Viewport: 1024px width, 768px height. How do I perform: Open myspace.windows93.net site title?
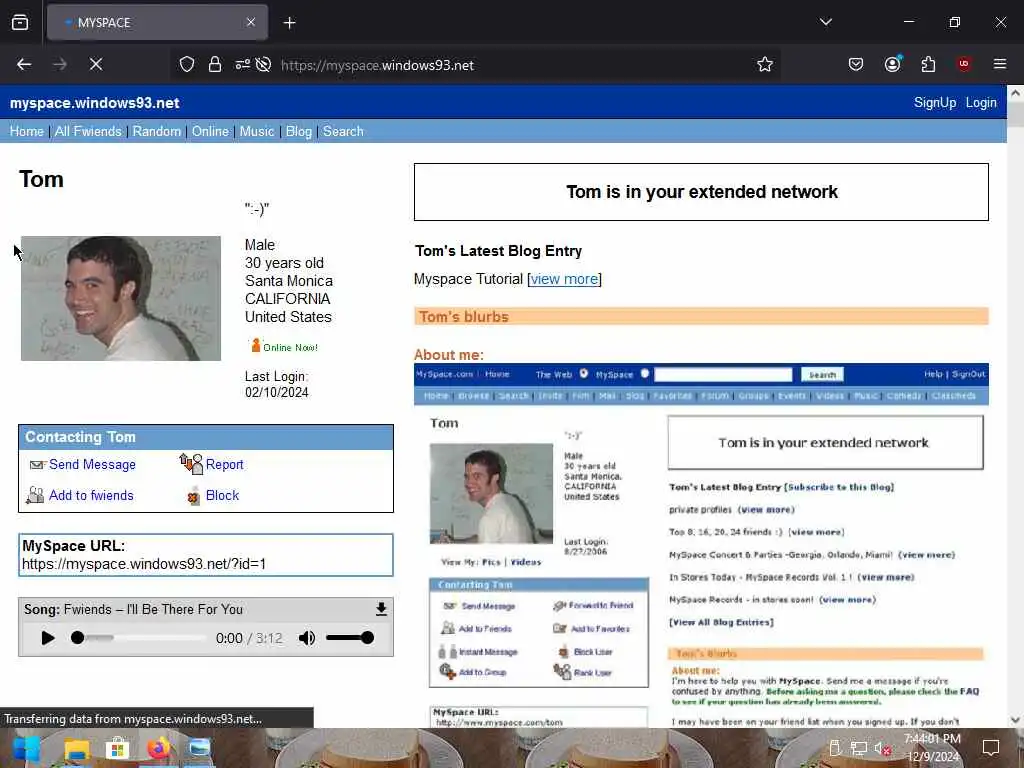pos(95,103)
